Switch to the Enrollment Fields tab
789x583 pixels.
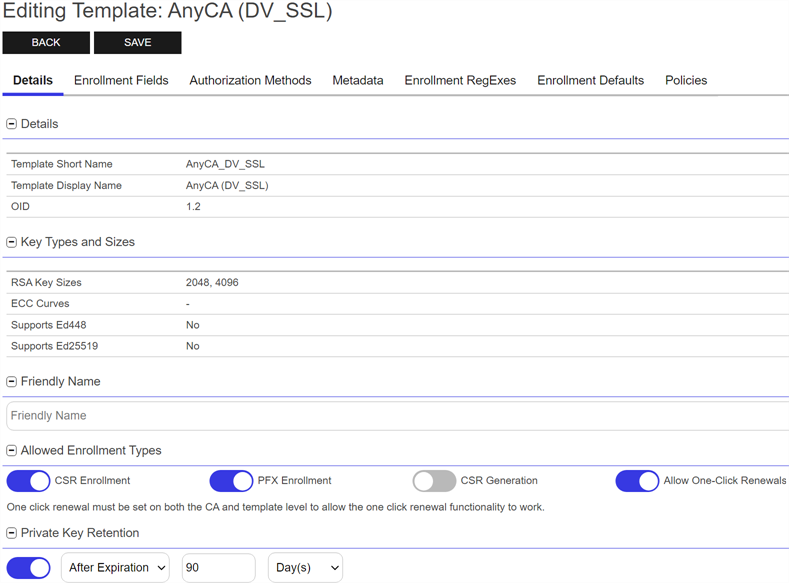point(121,80)
